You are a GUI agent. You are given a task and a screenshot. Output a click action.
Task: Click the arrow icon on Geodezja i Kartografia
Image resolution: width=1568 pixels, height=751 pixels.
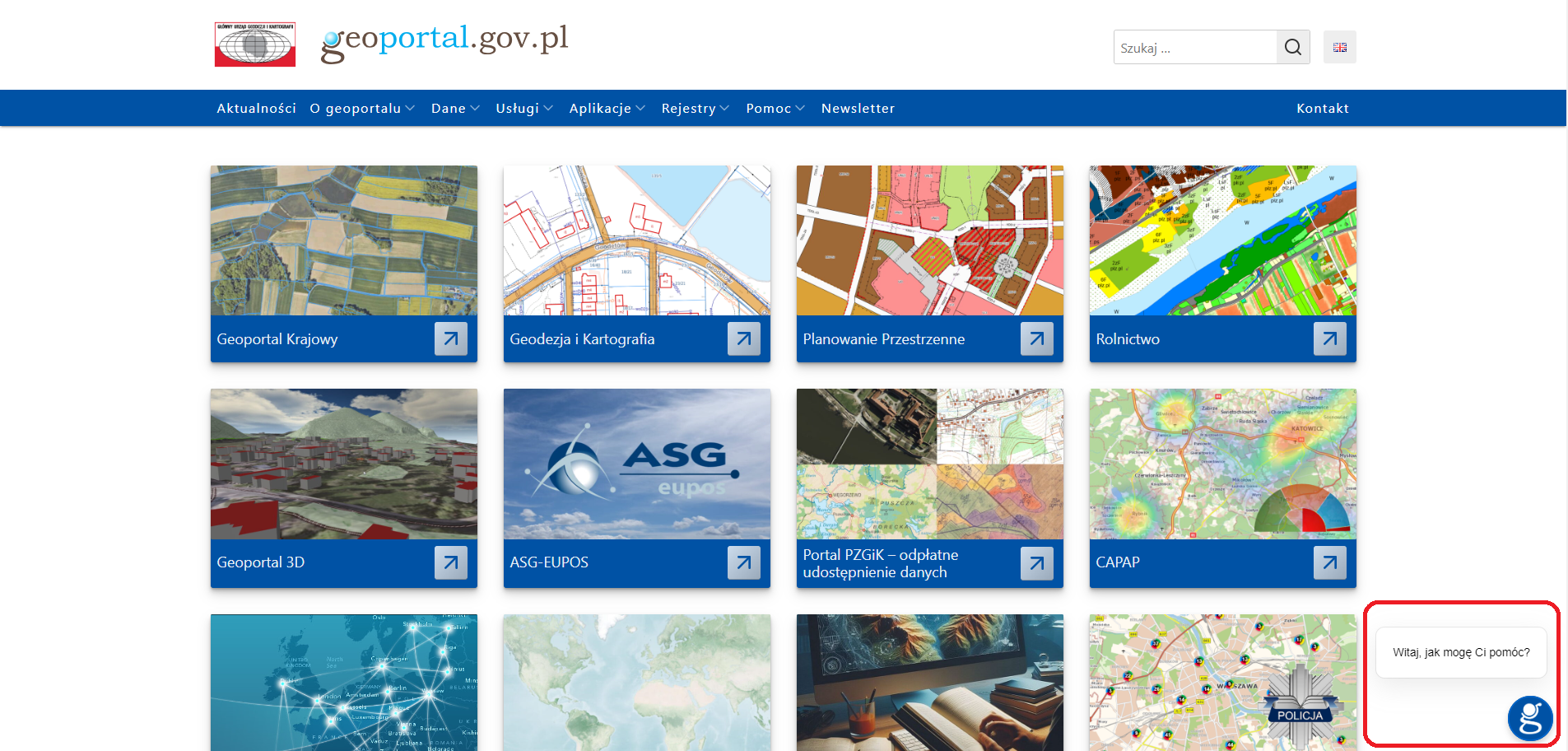pyautogui.click(x=743, y=338)
